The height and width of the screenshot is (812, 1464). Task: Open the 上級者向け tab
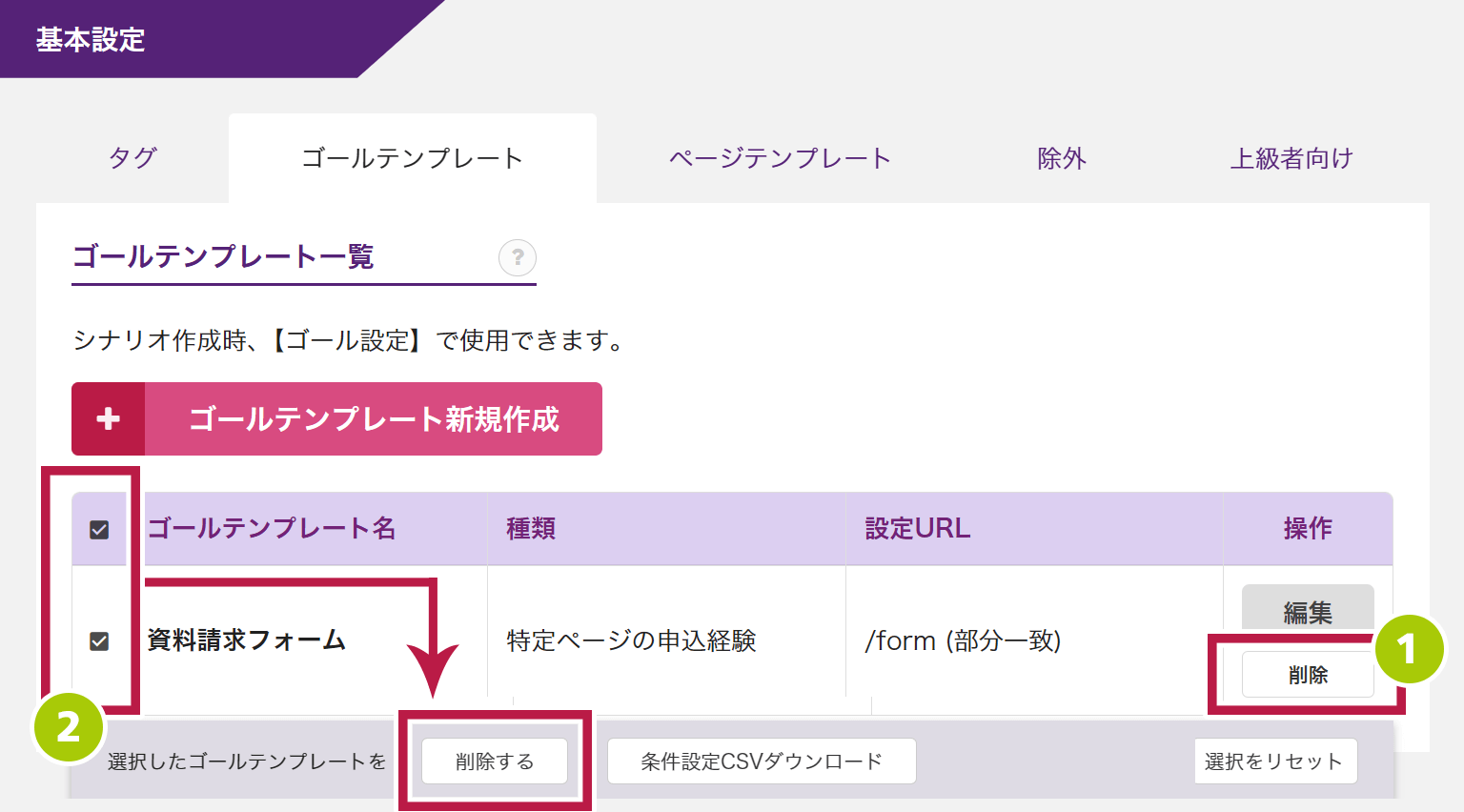1291,158
